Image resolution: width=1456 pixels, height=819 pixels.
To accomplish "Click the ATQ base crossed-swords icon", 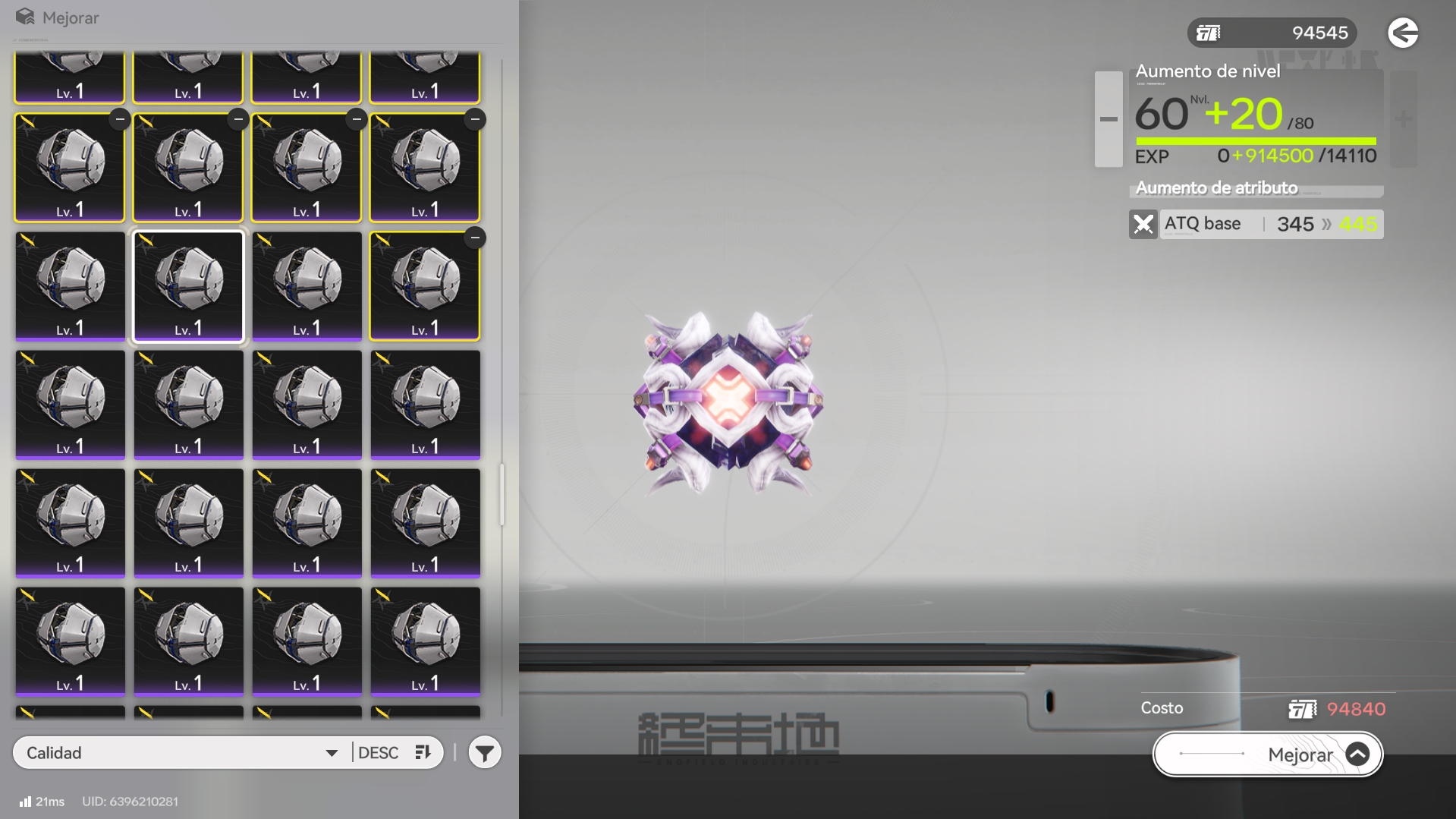I will point(1143,224).
